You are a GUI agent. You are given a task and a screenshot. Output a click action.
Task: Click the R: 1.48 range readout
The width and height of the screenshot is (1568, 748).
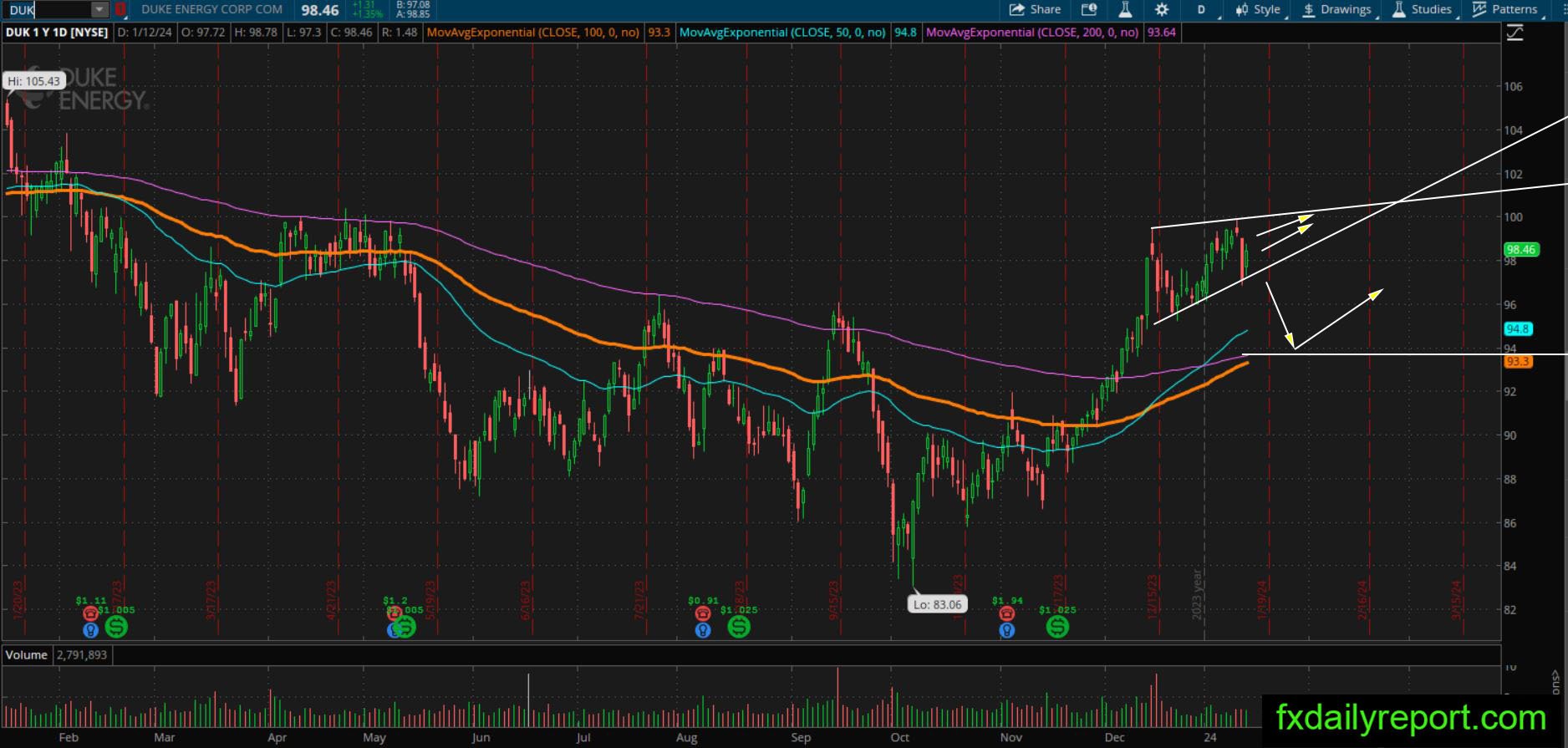pyautogui.click(x=400, y=33)
